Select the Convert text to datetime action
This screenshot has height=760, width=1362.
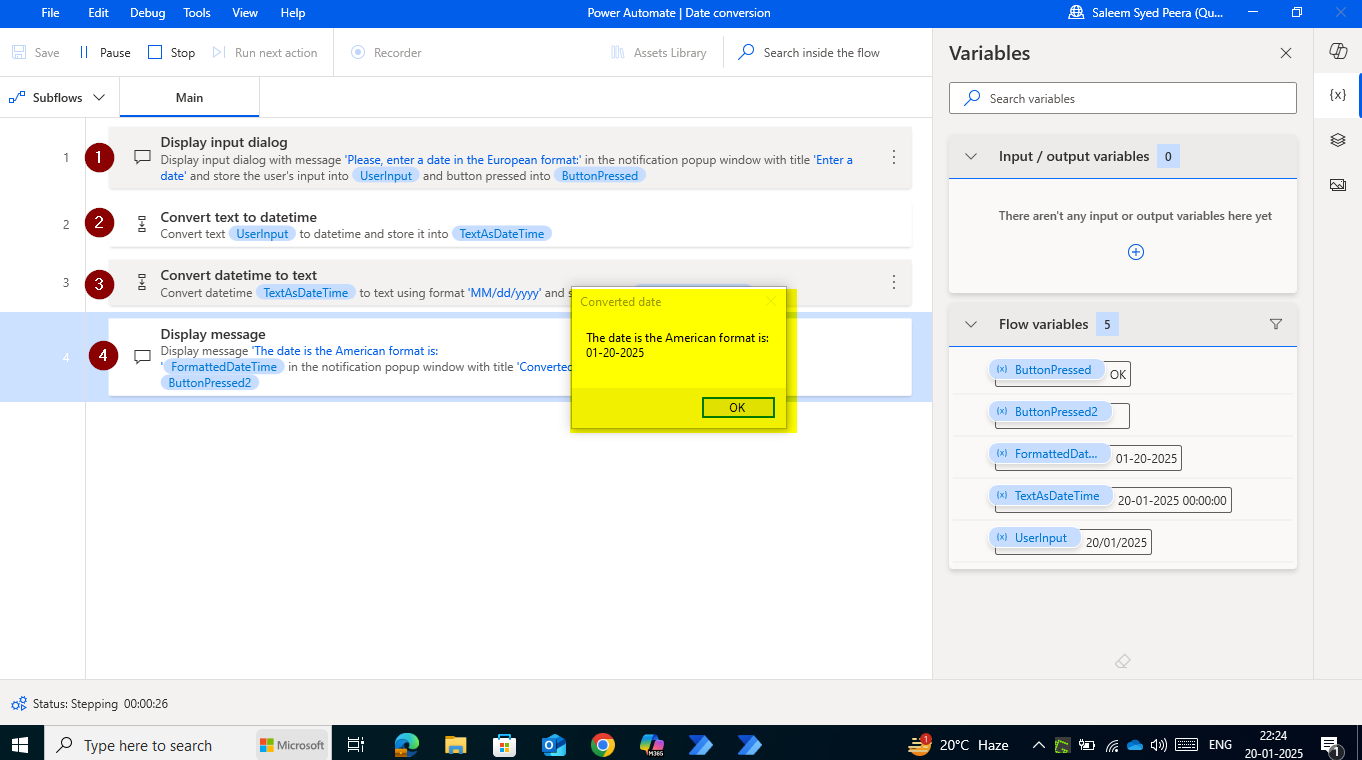pos(510,225)
